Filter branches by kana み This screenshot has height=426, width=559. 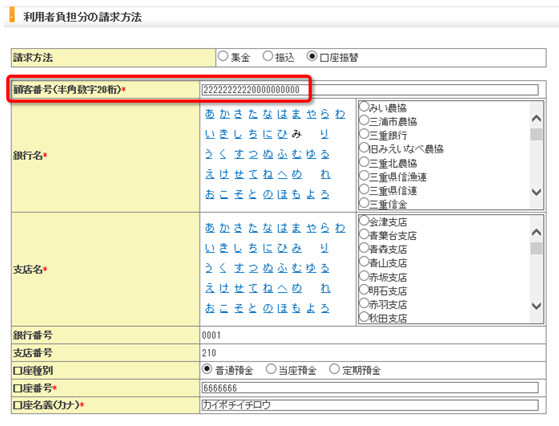(x=297, y=248)
